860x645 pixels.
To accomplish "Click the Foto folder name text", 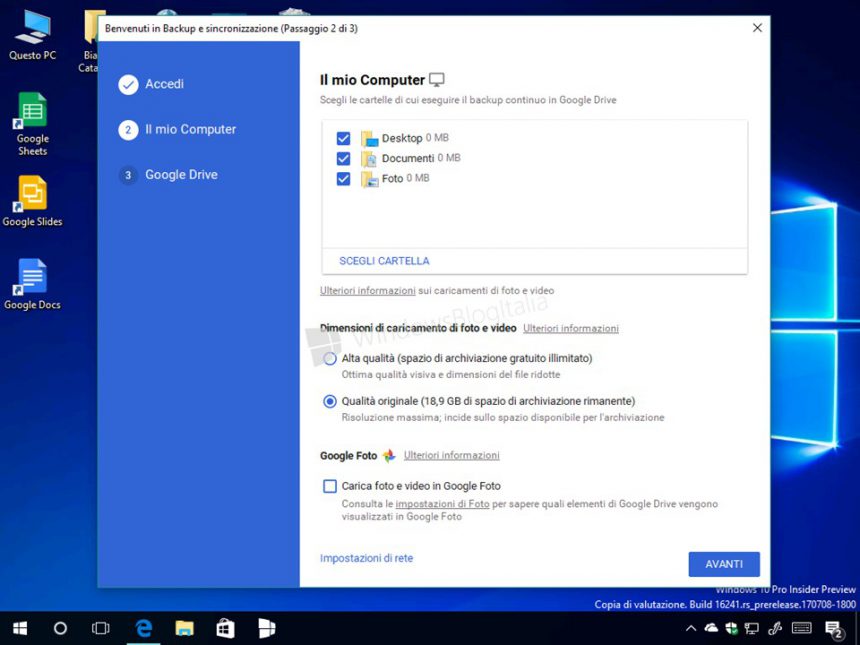I will [x=392, y=179].
